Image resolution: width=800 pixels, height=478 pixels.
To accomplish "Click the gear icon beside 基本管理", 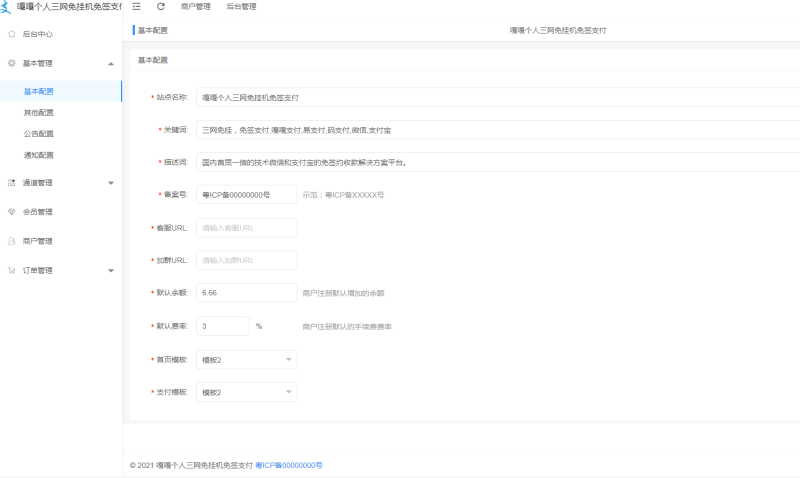I will pyautogui.click(x=12, y=63).
